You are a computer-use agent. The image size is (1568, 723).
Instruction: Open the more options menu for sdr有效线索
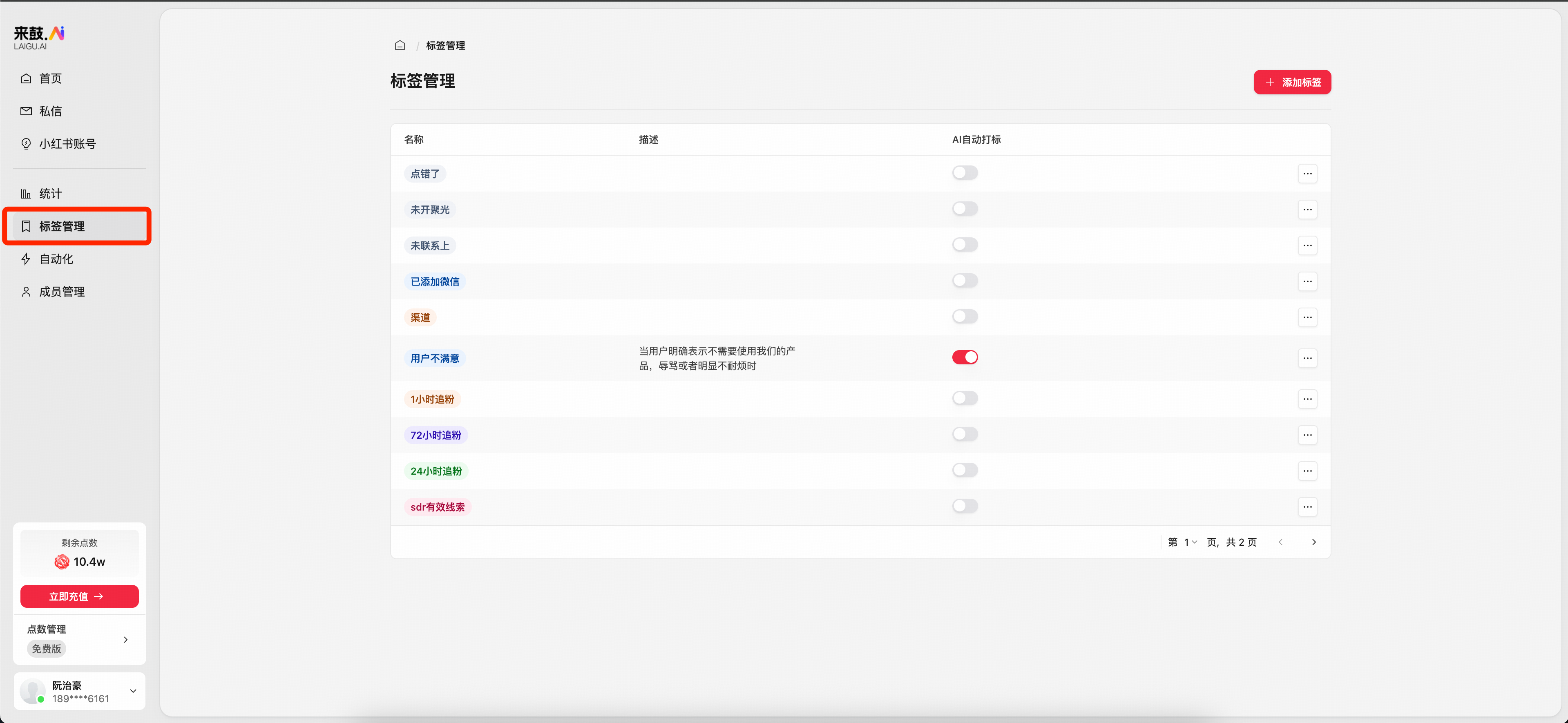[1307, 507]
